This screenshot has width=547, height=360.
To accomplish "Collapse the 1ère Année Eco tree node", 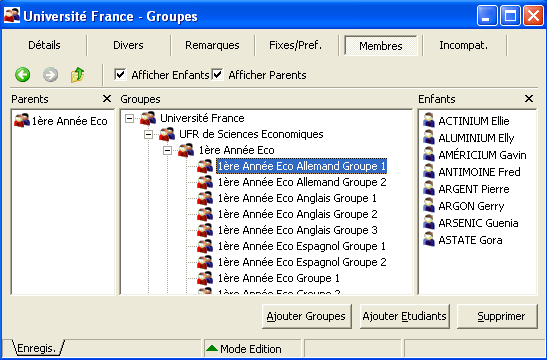I will click(x=167, y=151).
